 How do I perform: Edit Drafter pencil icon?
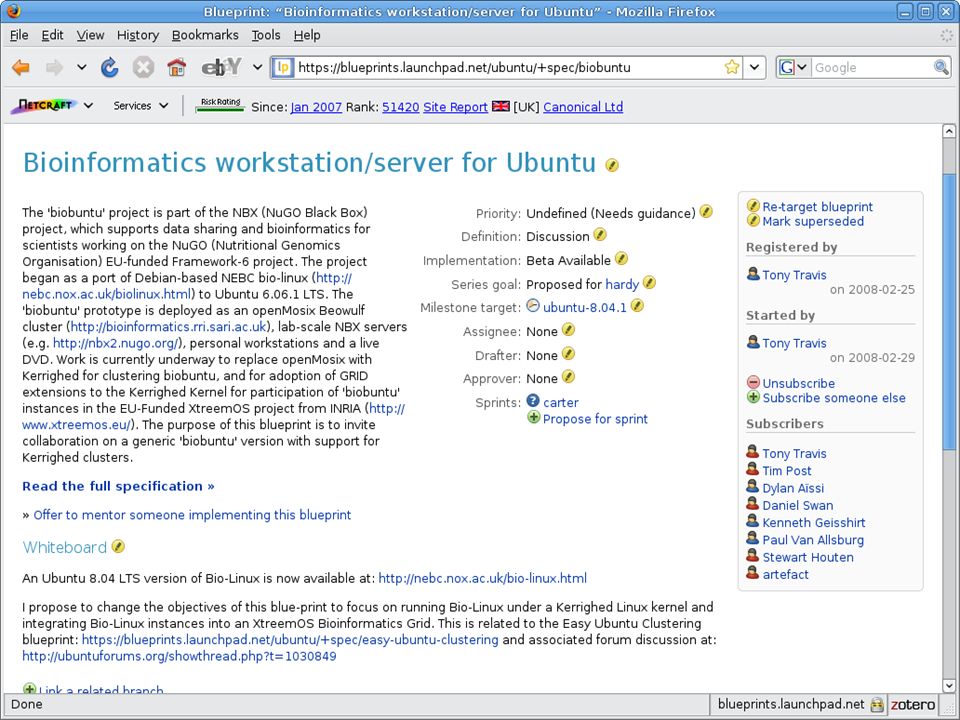pyautogui.click(x=568, y=354)
